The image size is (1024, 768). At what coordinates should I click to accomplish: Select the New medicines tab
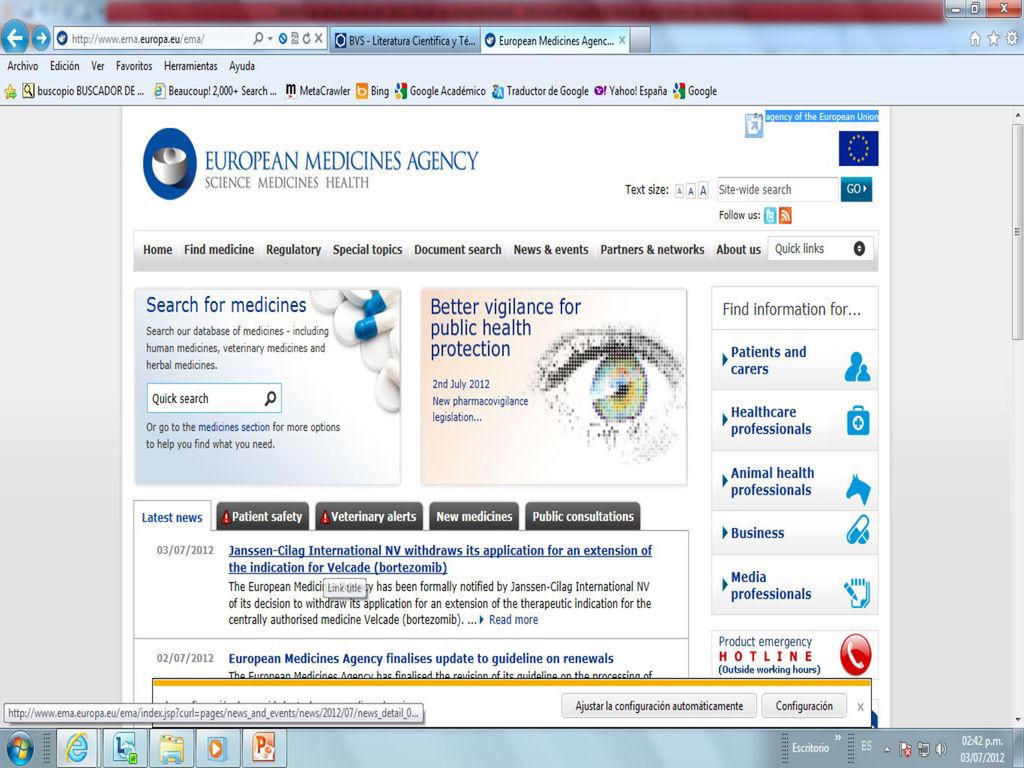coord(473,517)
